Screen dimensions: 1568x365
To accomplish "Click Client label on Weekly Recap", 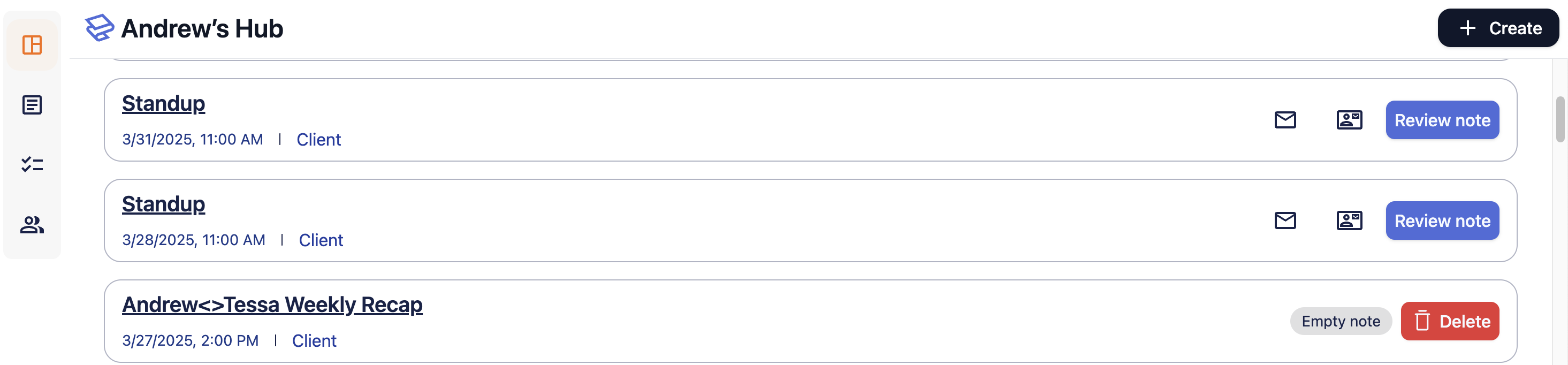I will [314, 340].
